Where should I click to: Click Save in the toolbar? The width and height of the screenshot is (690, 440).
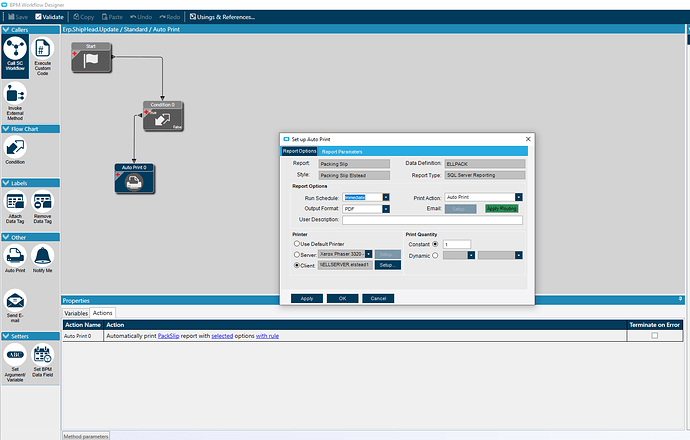click(18, 17)
